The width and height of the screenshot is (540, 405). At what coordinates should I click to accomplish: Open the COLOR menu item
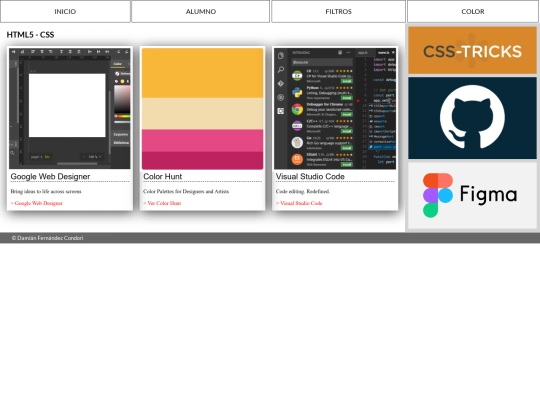[x=473, y=11]
